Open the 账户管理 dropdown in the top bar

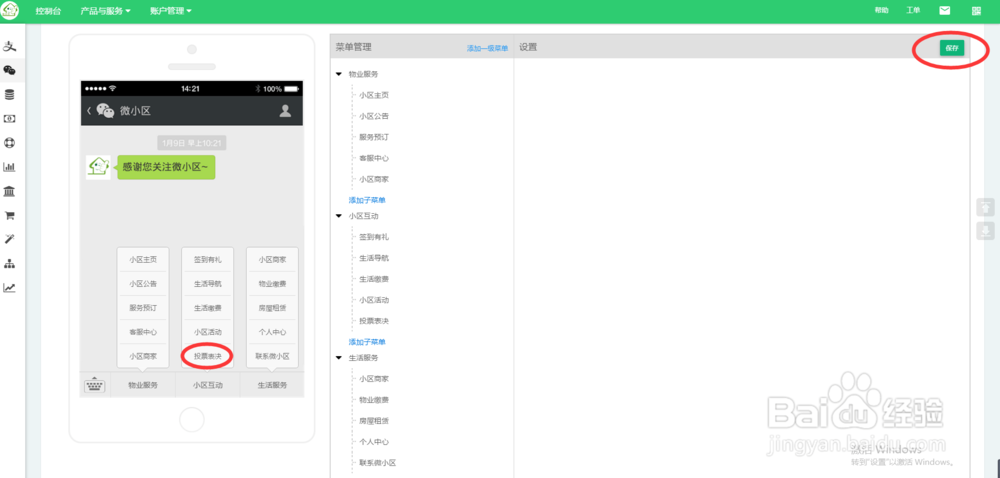170,11
